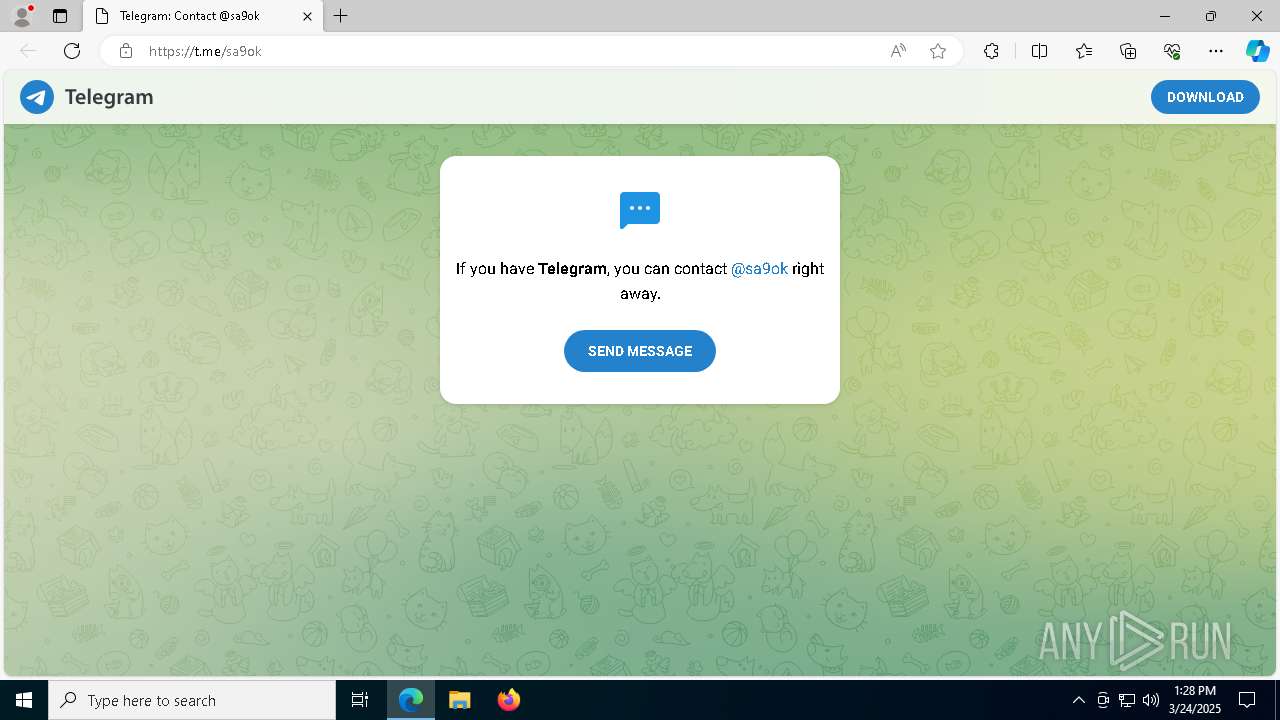Refresh the page

coord(72,51)
